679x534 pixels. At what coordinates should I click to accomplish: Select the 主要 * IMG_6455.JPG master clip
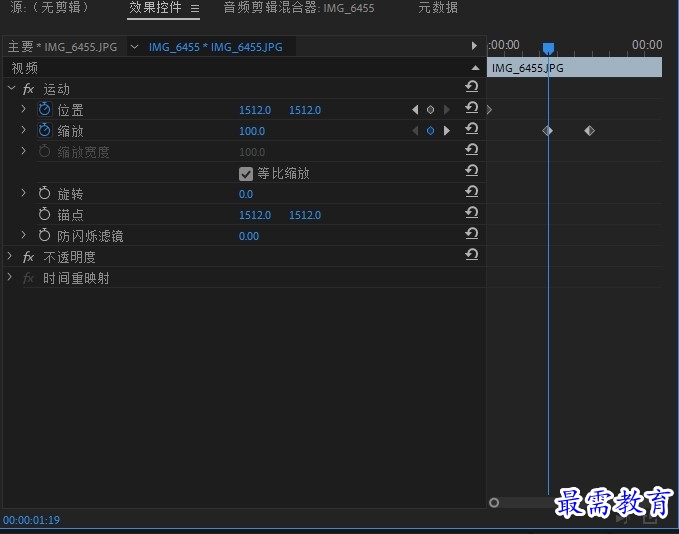pos(62,47)
